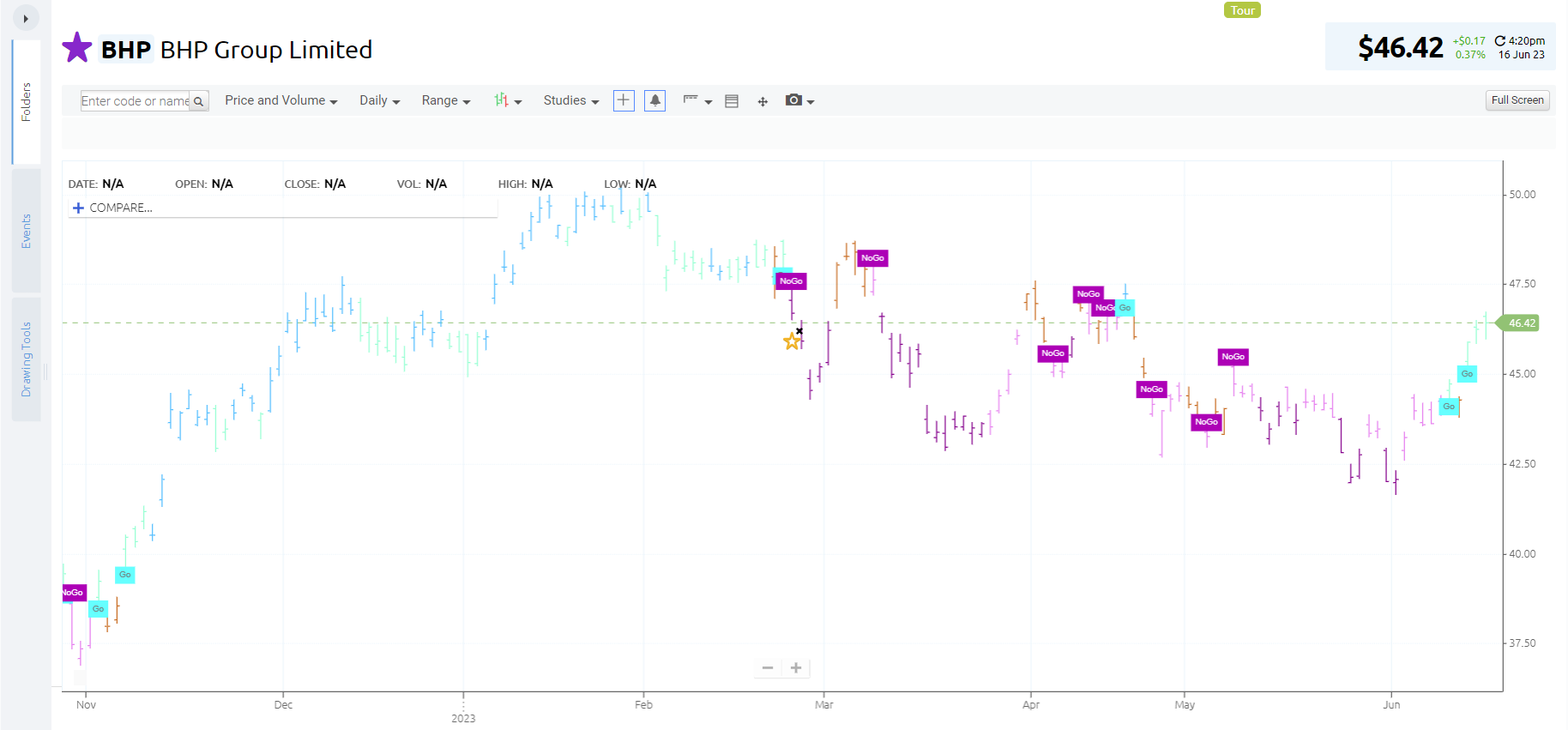
Task: Click the search magnifier icon
Action: [198, 101]
